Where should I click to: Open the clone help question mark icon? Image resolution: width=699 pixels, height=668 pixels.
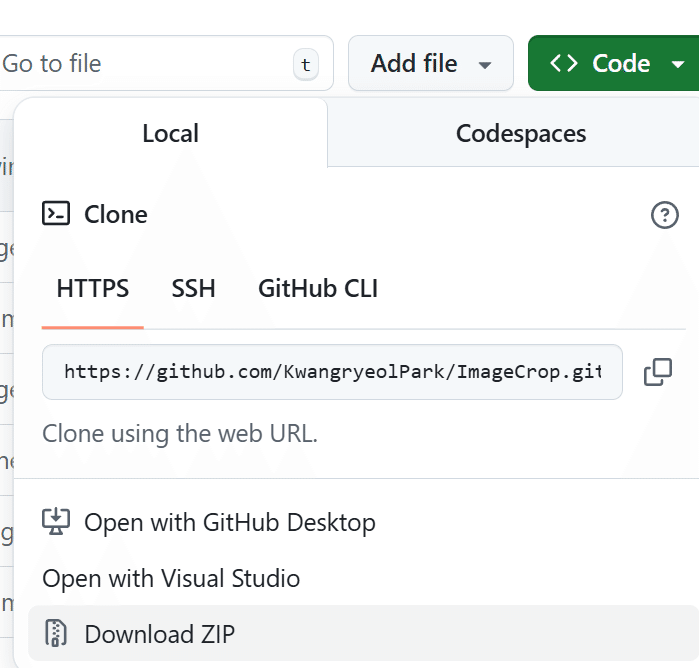[x=664, y=215]
